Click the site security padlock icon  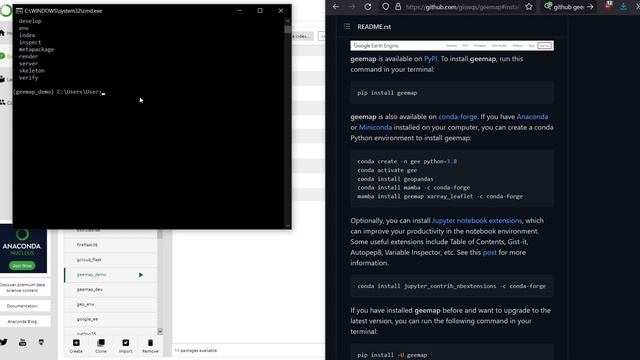click(398, 7)
